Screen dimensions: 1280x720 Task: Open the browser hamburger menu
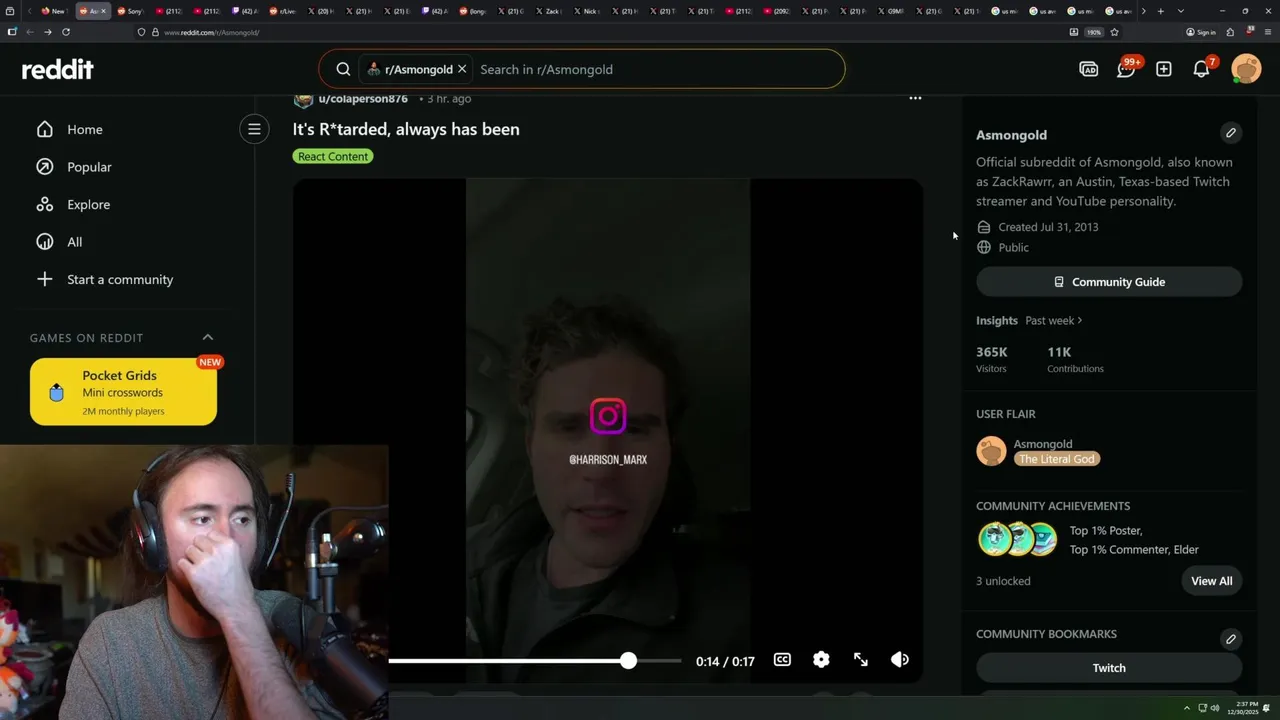(x=1268, y=32)
